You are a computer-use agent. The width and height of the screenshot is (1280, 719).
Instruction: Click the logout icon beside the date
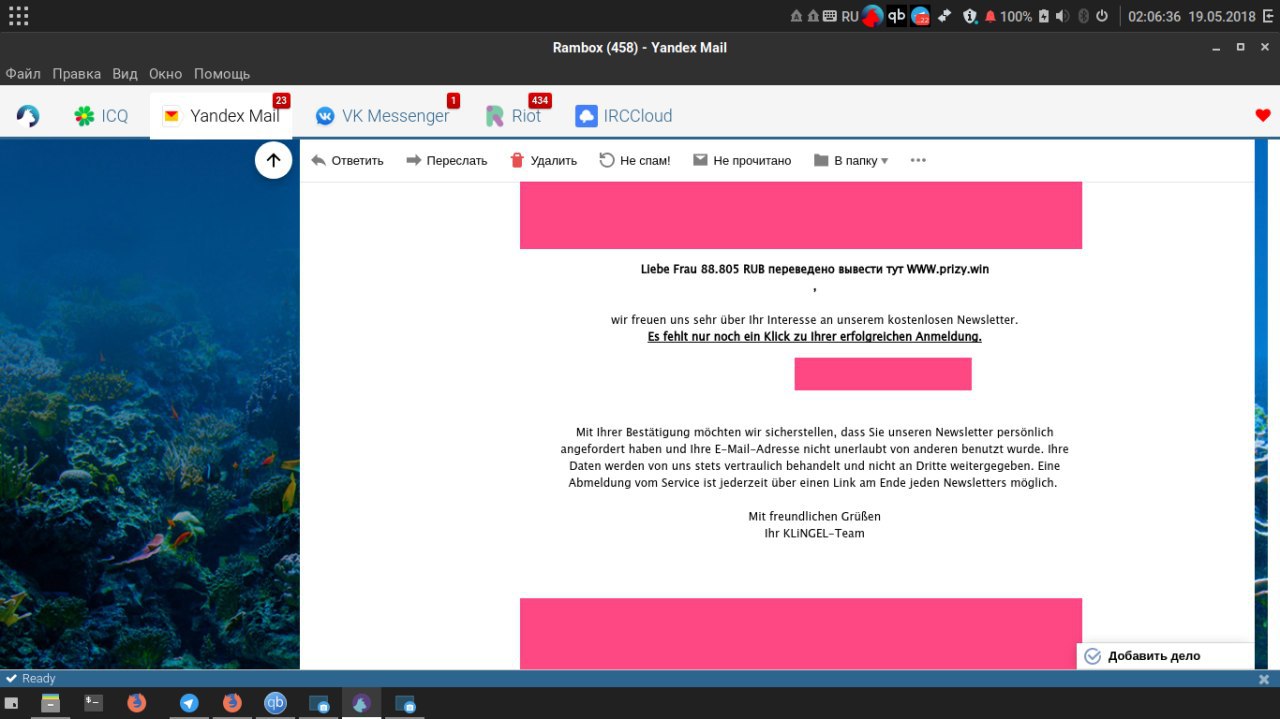click(1268, 16)
